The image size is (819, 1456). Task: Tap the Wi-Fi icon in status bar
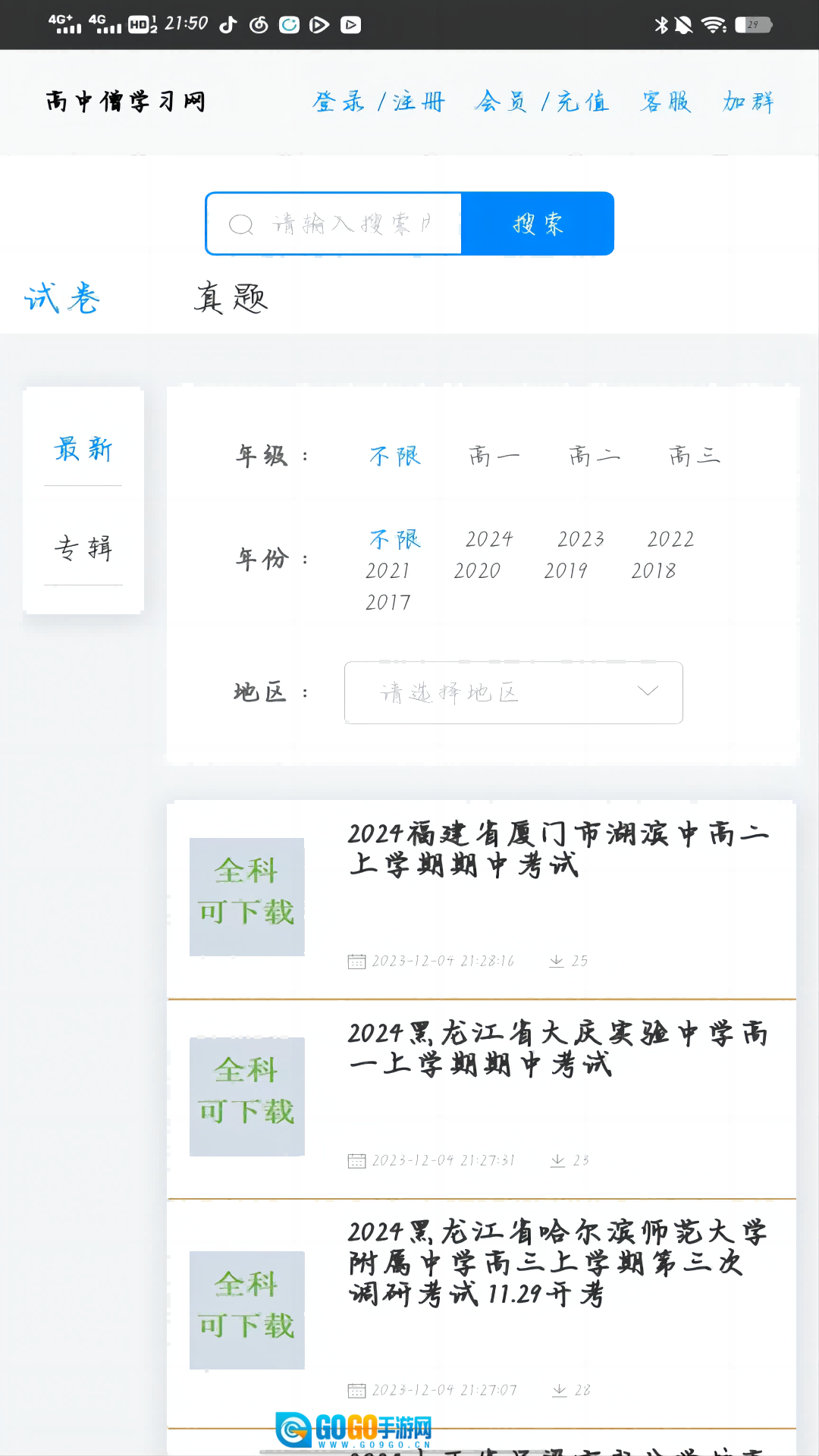coord(714,25)
